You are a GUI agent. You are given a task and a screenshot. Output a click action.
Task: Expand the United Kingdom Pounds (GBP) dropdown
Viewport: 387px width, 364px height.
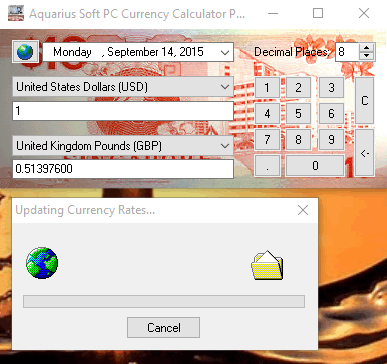click(x=225, y=146)
